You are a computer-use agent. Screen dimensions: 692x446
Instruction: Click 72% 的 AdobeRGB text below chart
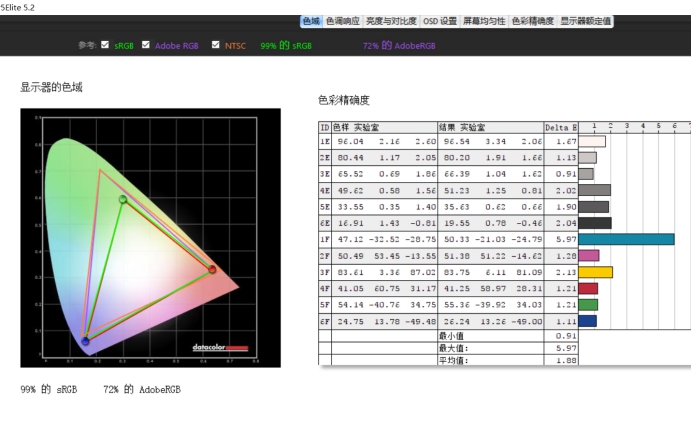point(142,390)
